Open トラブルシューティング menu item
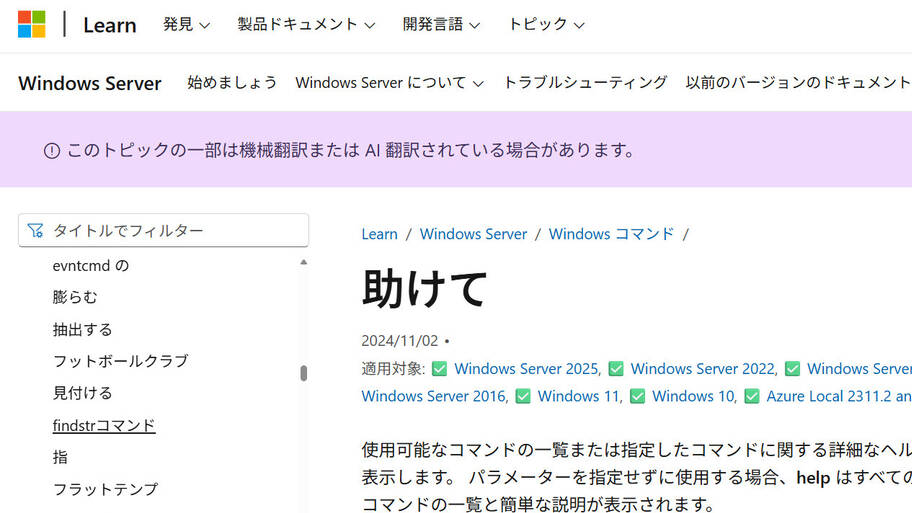This screenshot has width=912, height=513. [x=585, y=83]
